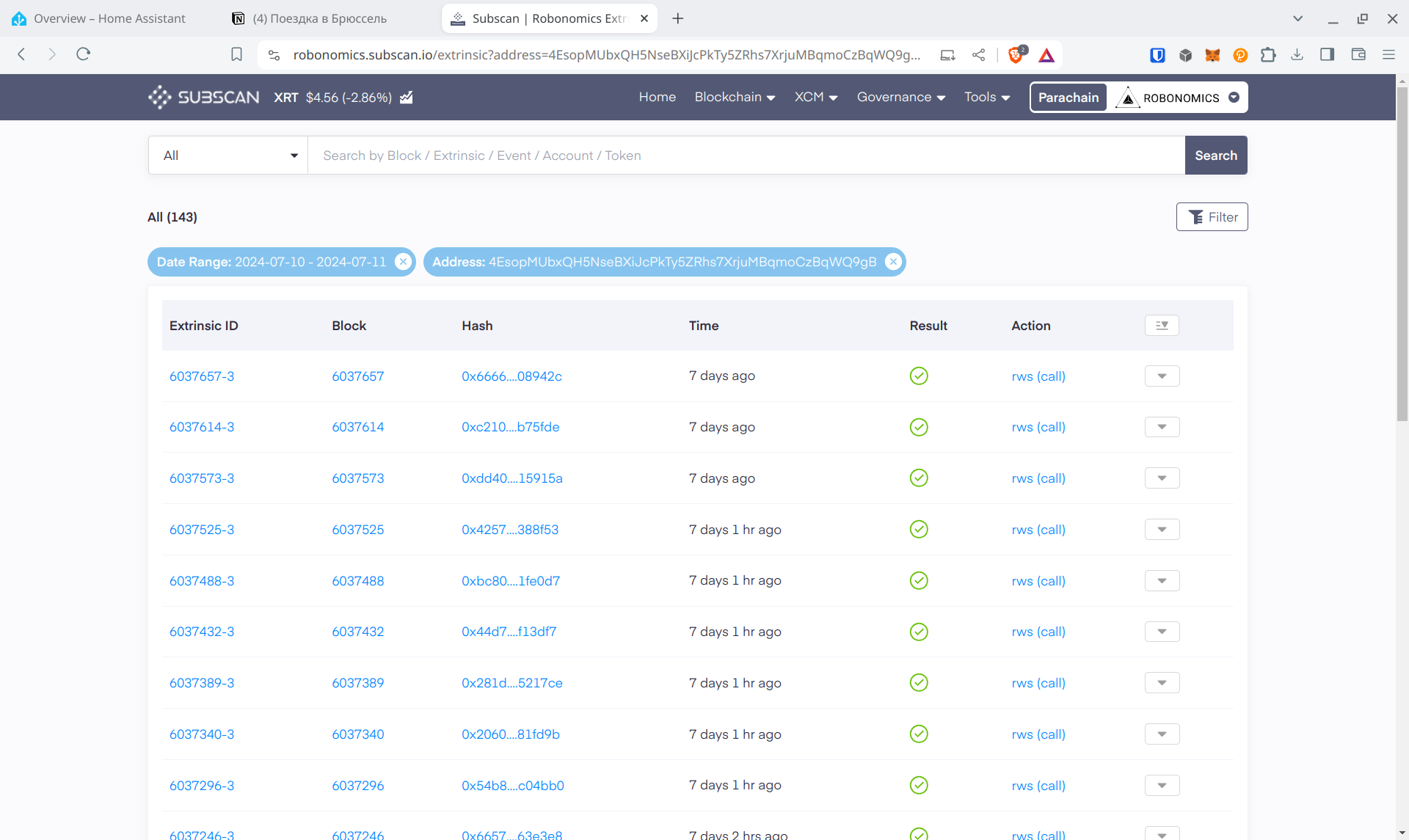Click the XRT price chart icon
Viewport: 1409px width, 840px height.
(406, 98)
